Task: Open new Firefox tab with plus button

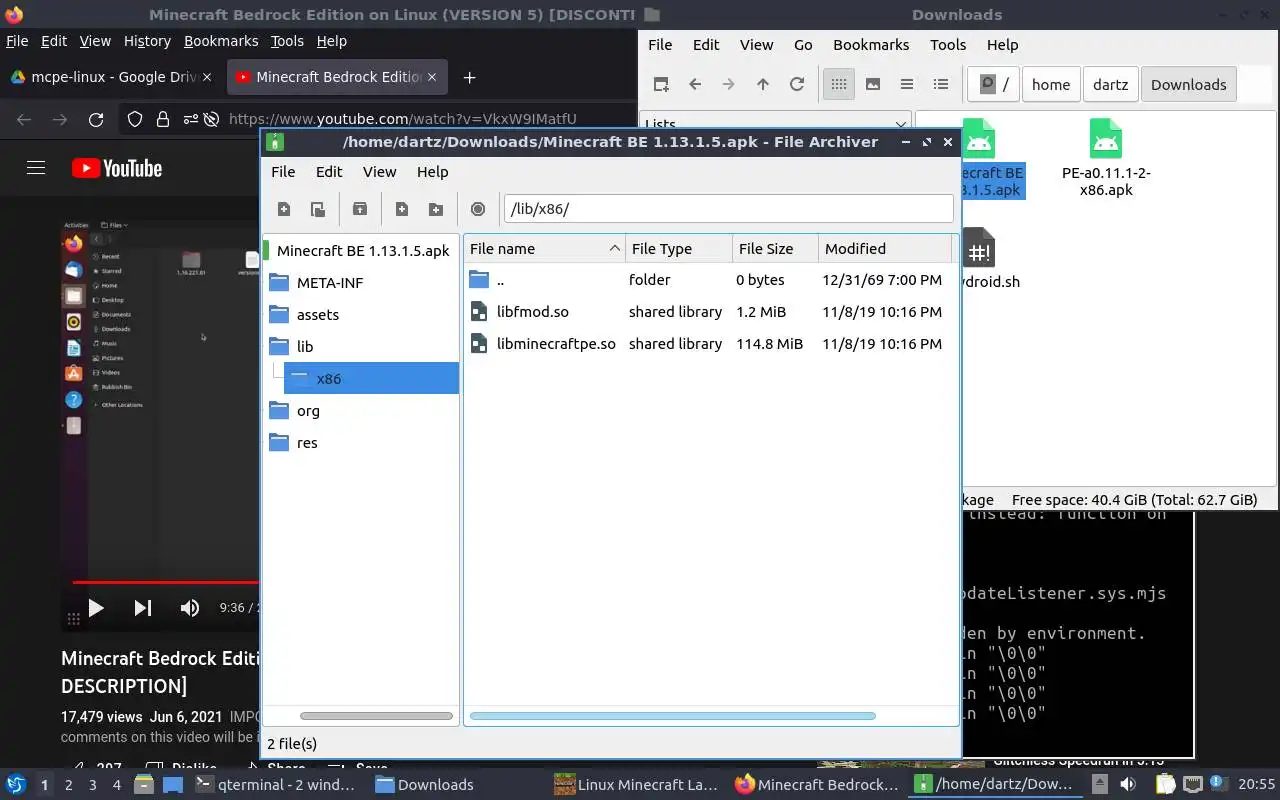Action: (x=469, y=77)
